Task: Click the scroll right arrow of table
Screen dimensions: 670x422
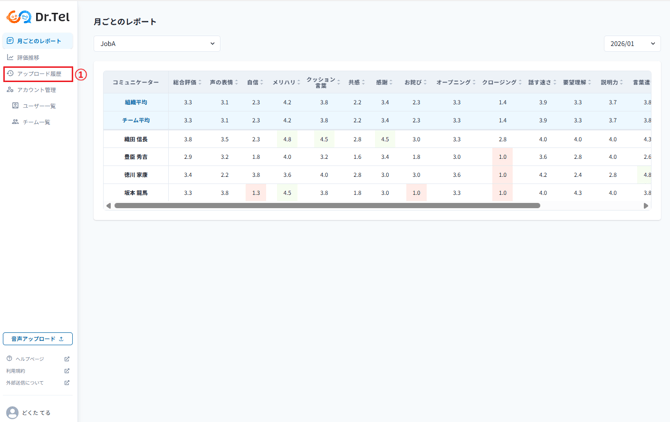Action: pyautogui.click(x=646, y=206)
